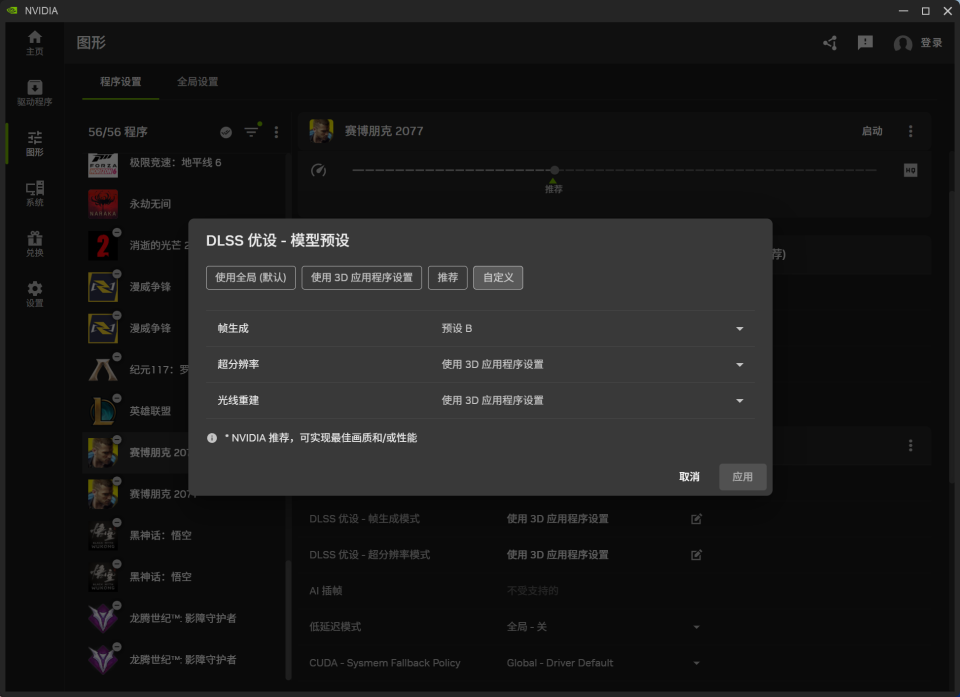
Task: Click 应用 to apply the presets
Action: click(743, 477)
